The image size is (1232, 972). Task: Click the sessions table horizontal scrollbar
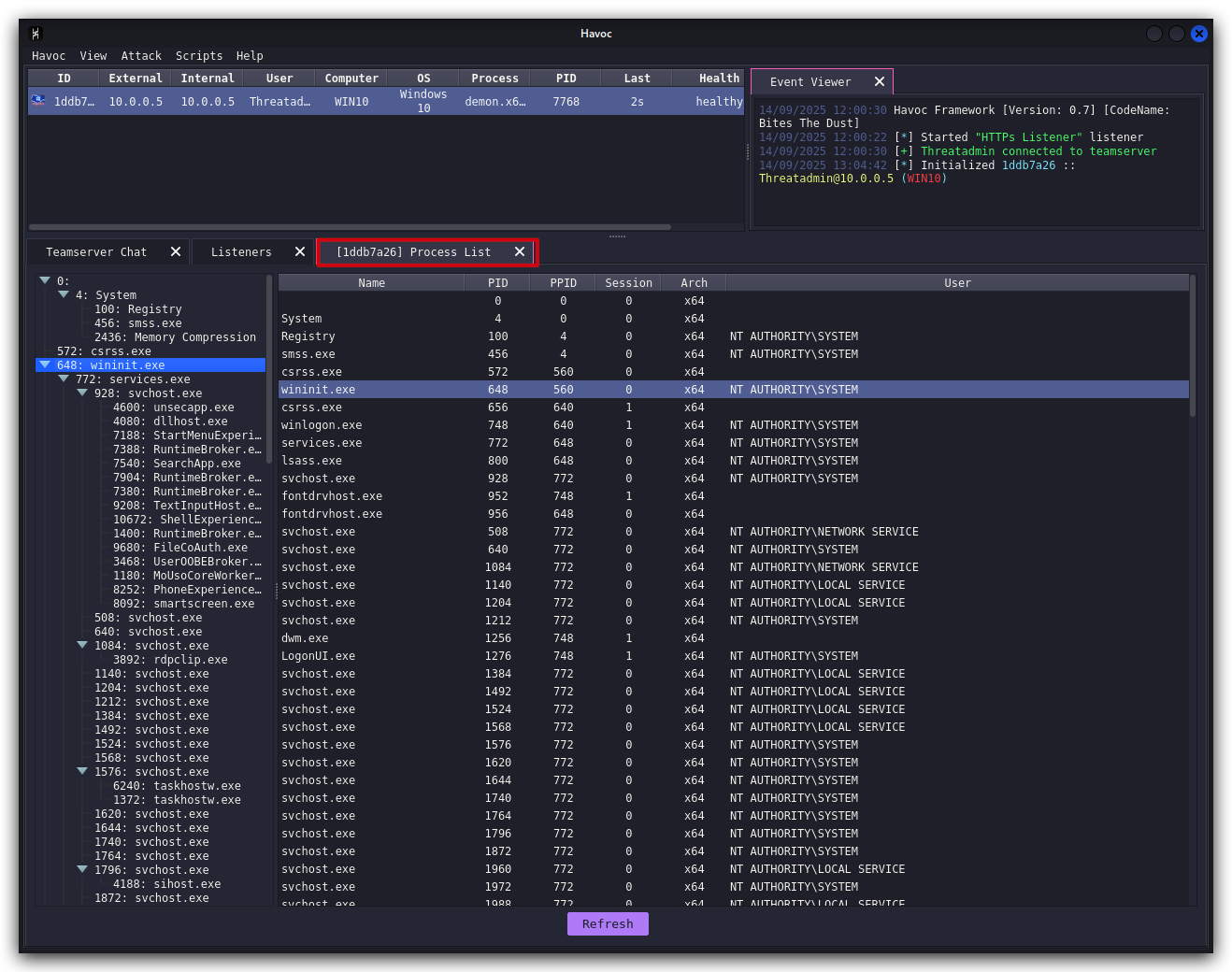click(x=350, y=227)
